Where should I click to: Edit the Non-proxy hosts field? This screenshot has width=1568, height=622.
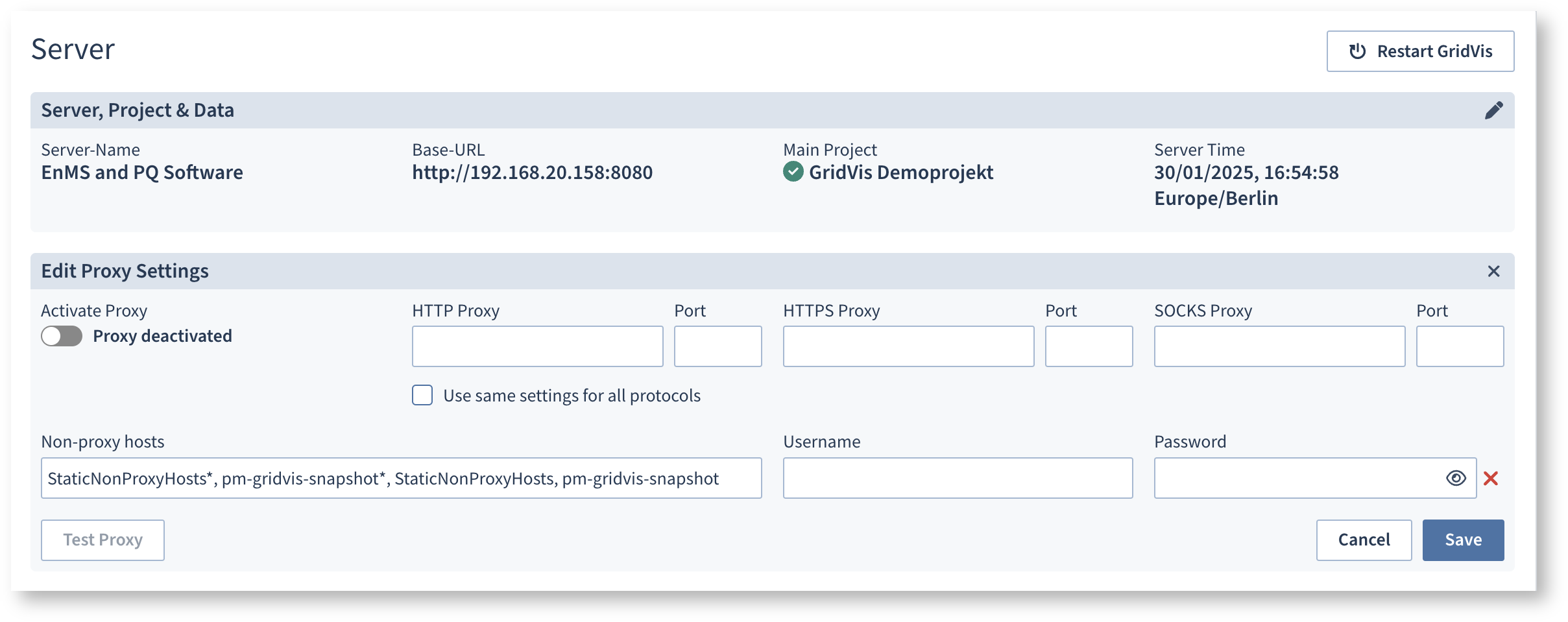point(401,479)
